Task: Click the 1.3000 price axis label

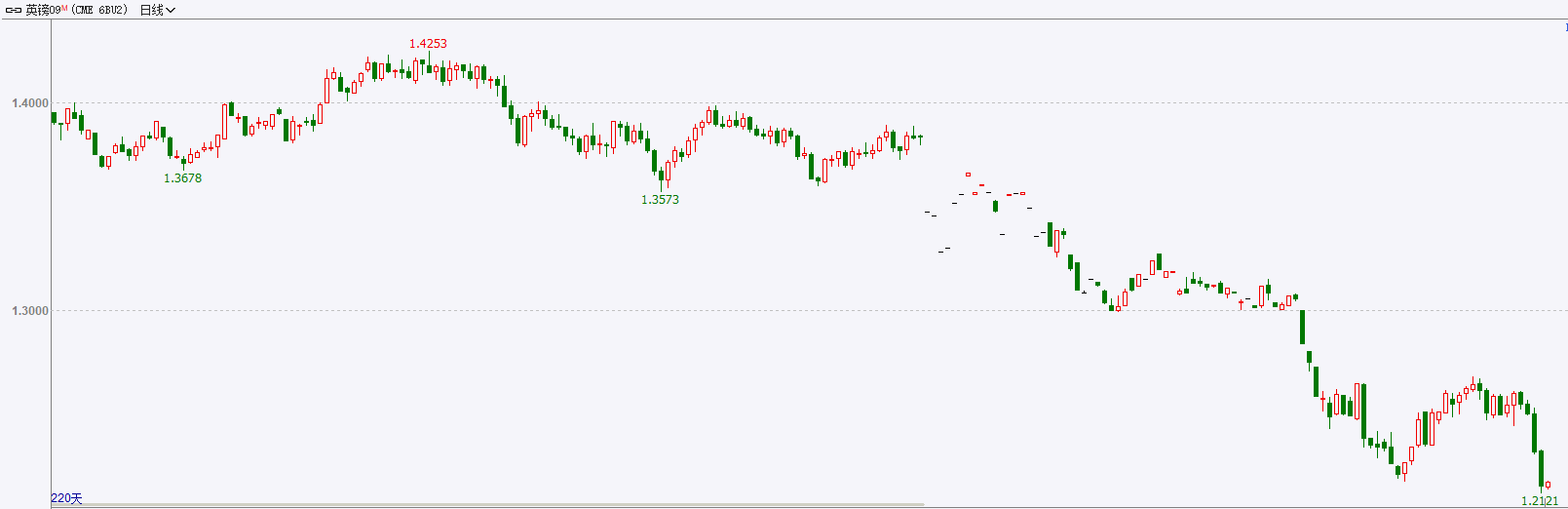Action: [x=29, y=311]
